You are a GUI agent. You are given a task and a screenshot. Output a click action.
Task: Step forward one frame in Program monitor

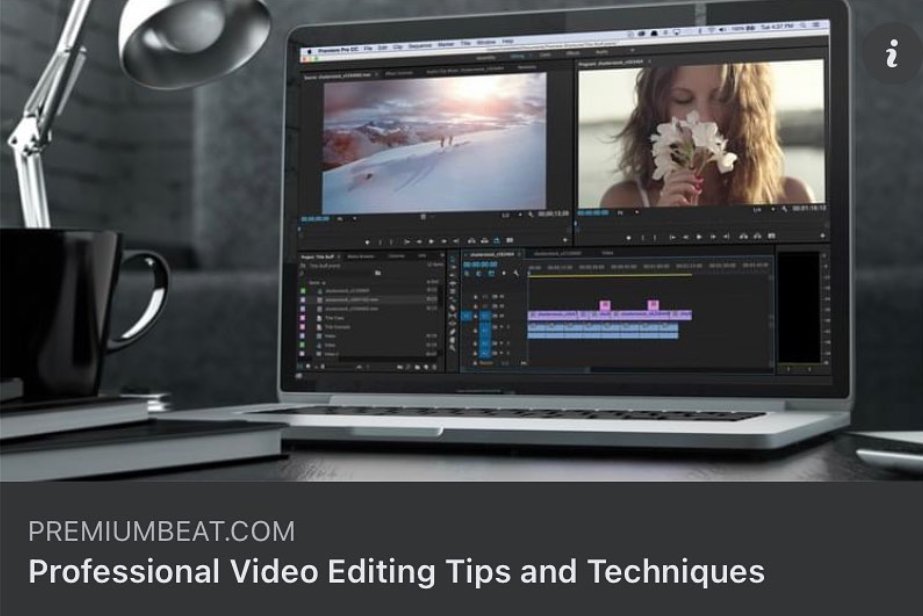pyautogui.click(x=712, y=236)
